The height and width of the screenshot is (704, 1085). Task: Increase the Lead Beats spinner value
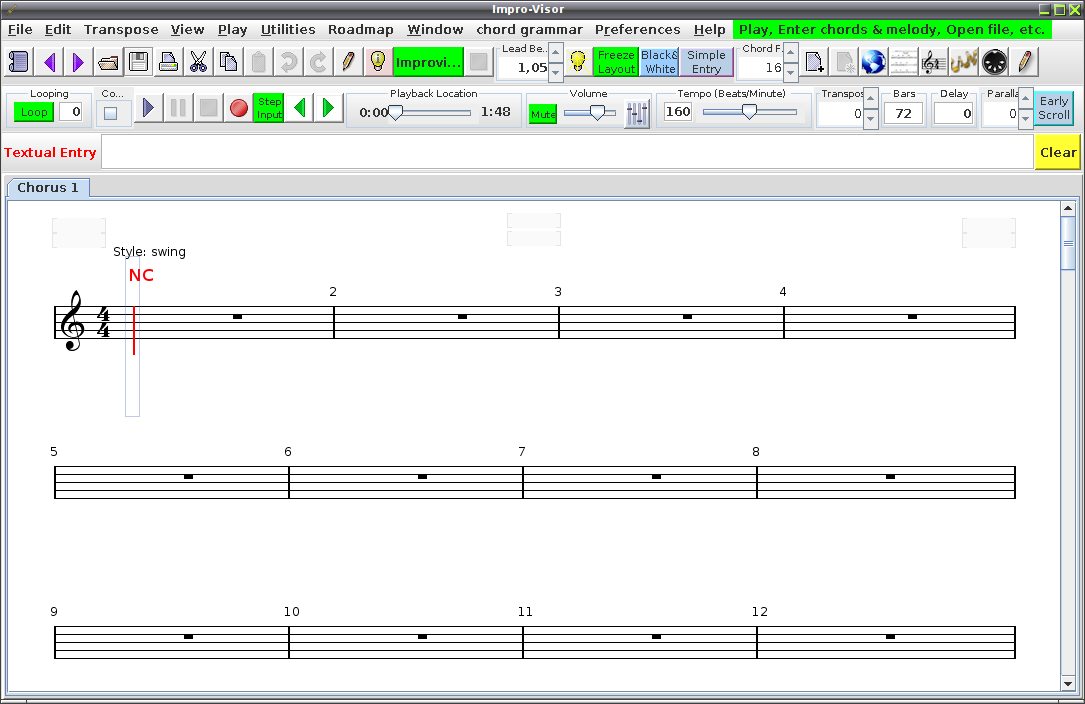(x=556, y=52)
